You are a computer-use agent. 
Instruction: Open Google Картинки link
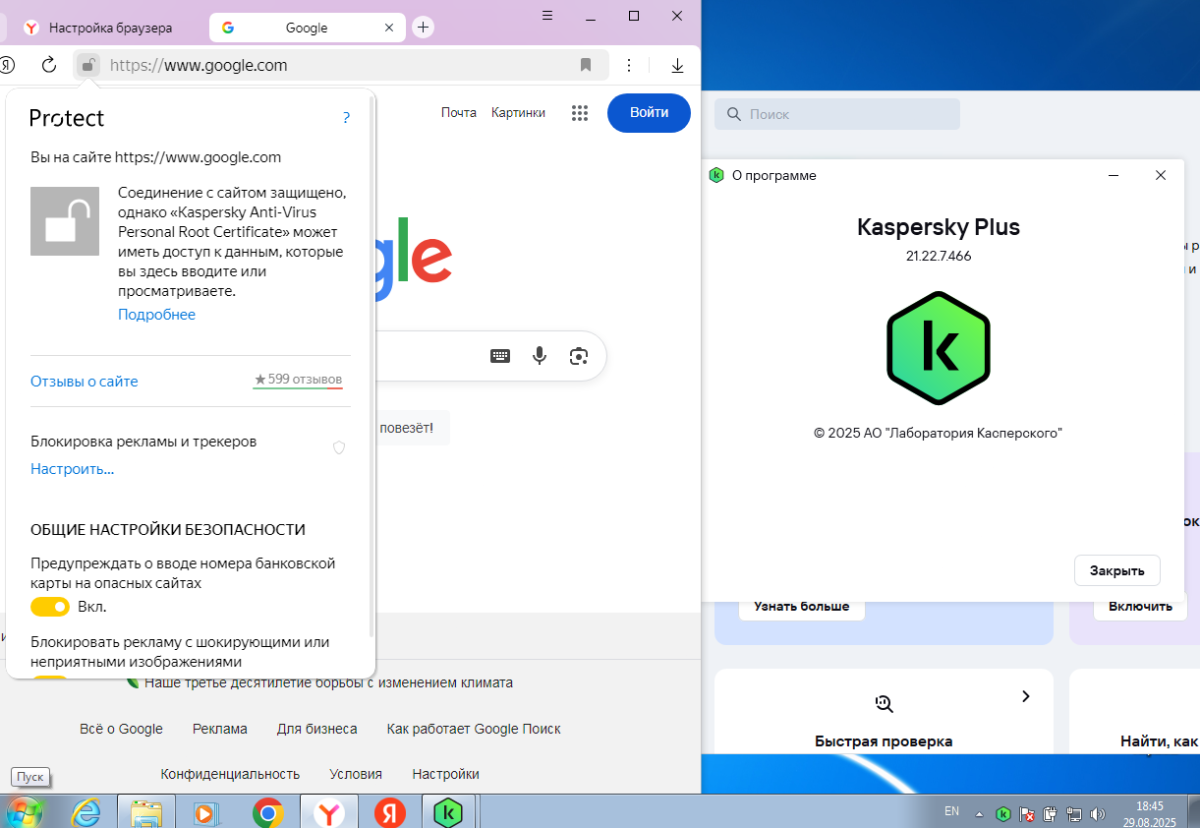pos(518,113)
